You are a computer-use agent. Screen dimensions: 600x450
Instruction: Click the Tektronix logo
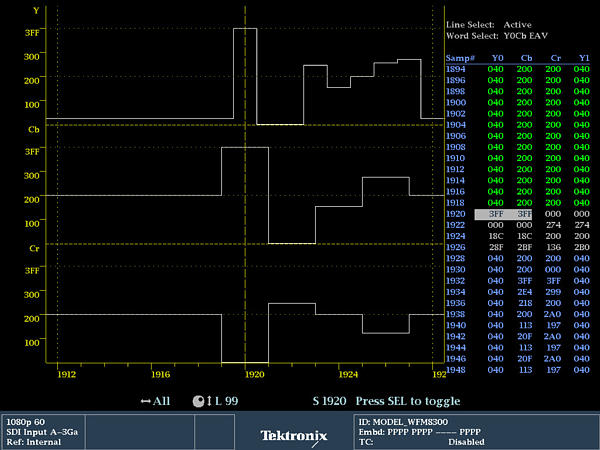[294, 435]
